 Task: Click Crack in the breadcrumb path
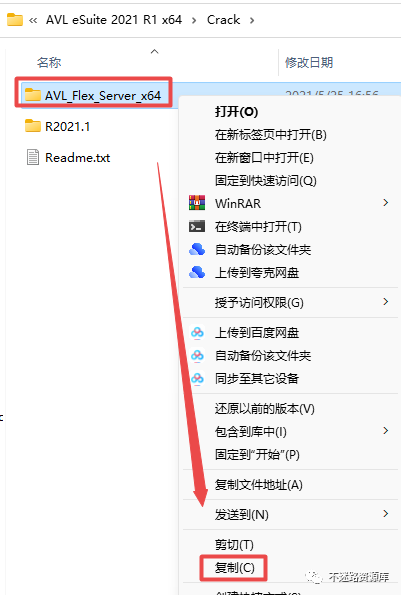point(223,20)
